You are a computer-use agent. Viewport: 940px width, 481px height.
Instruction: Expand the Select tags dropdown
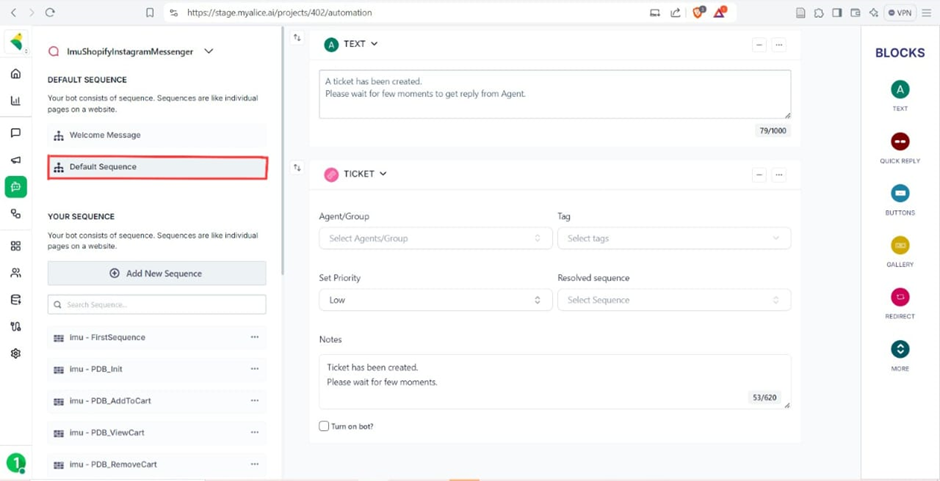click(x=673, y=238)
